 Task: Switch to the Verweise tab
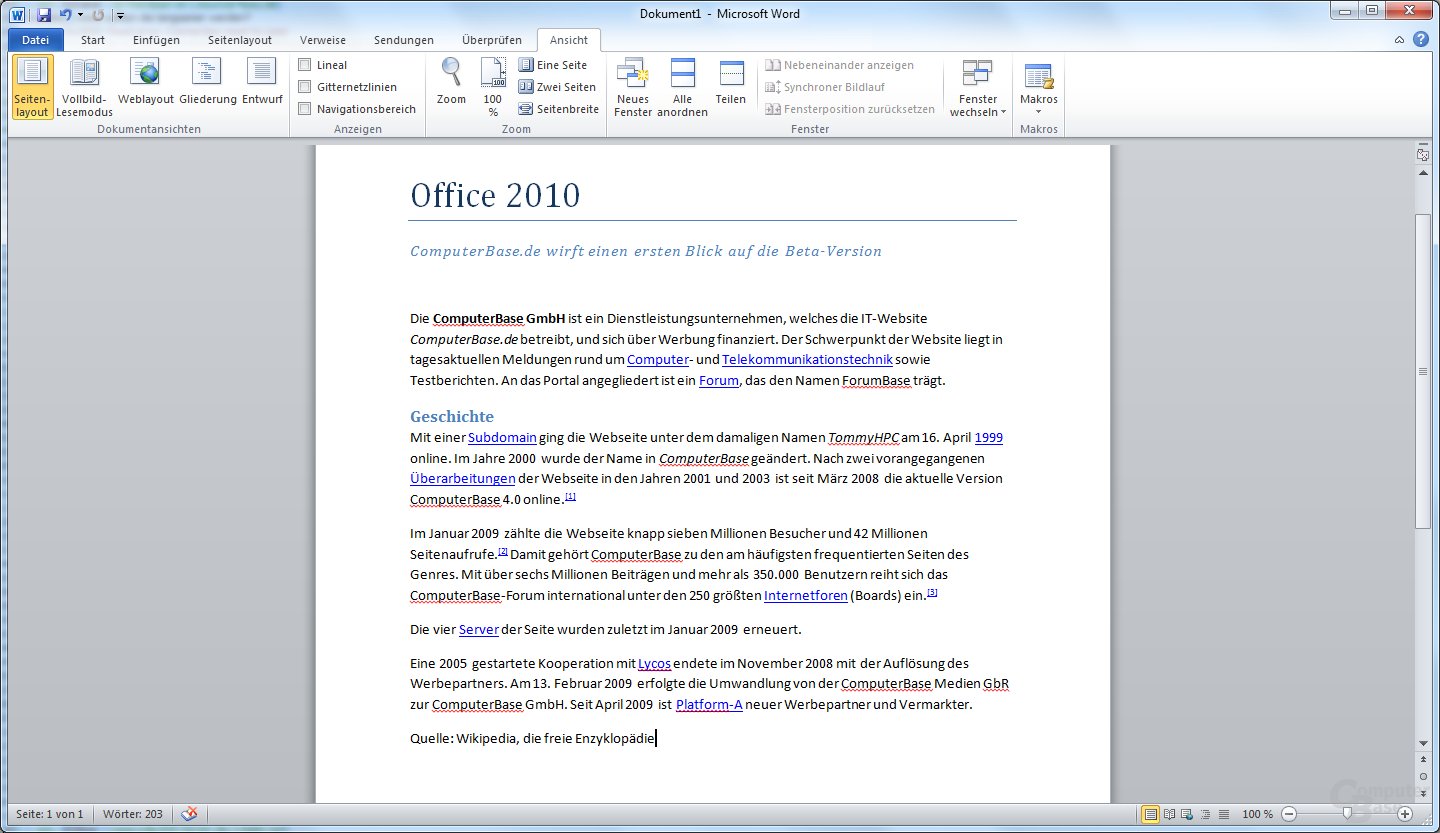[x=323, y=40]
